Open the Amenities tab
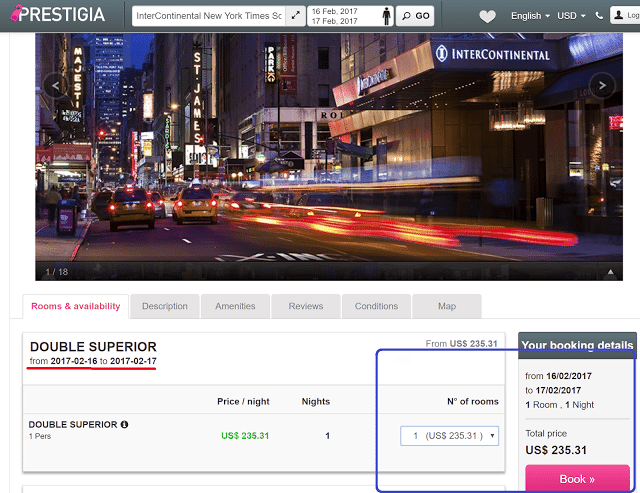Image resolution: width=640 pixels, height=493 pixels. tap(235, 306)
